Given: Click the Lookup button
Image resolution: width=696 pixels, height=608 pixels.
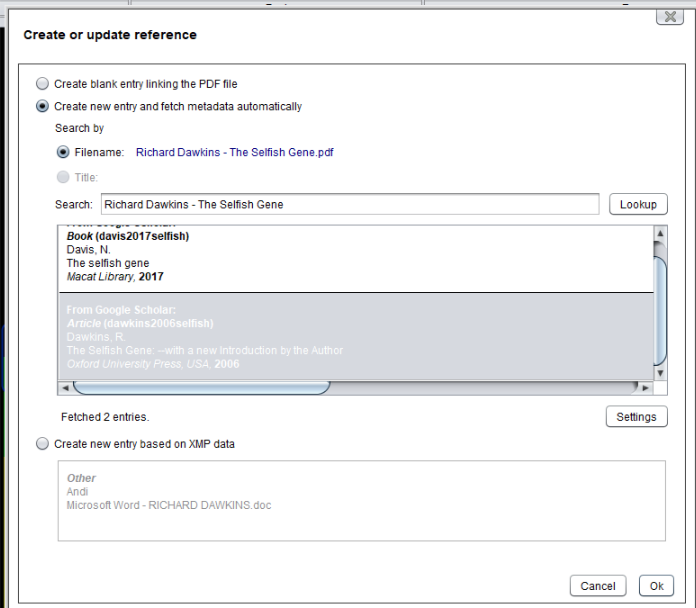Looking at the screenshot, I should 638,204.
